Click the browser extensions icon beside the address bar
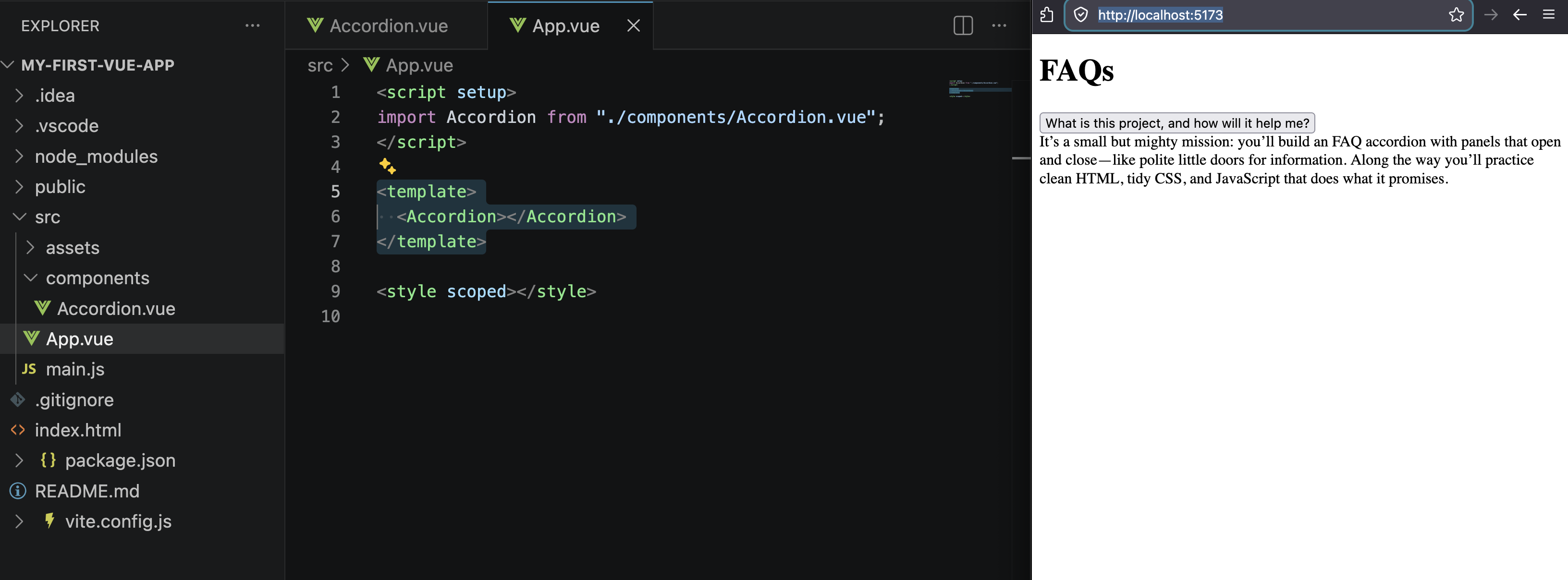Viewport: 1568px width, 580px height. pyautogui.click(x=1046, y=14)
